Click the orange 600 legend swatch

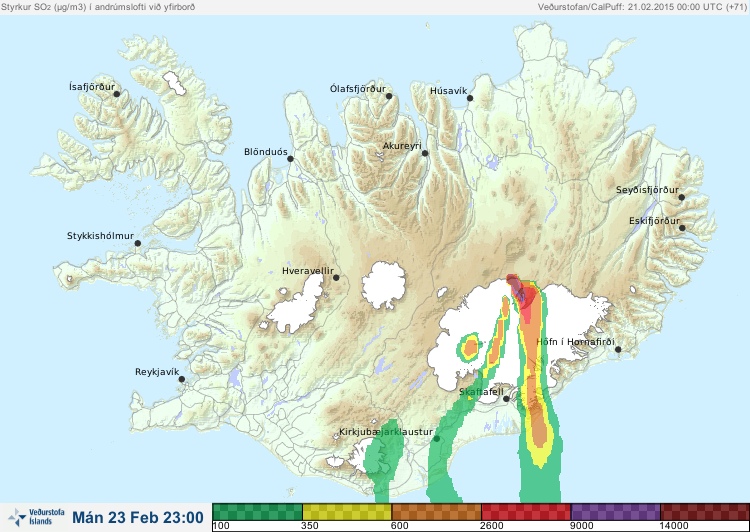436,512
